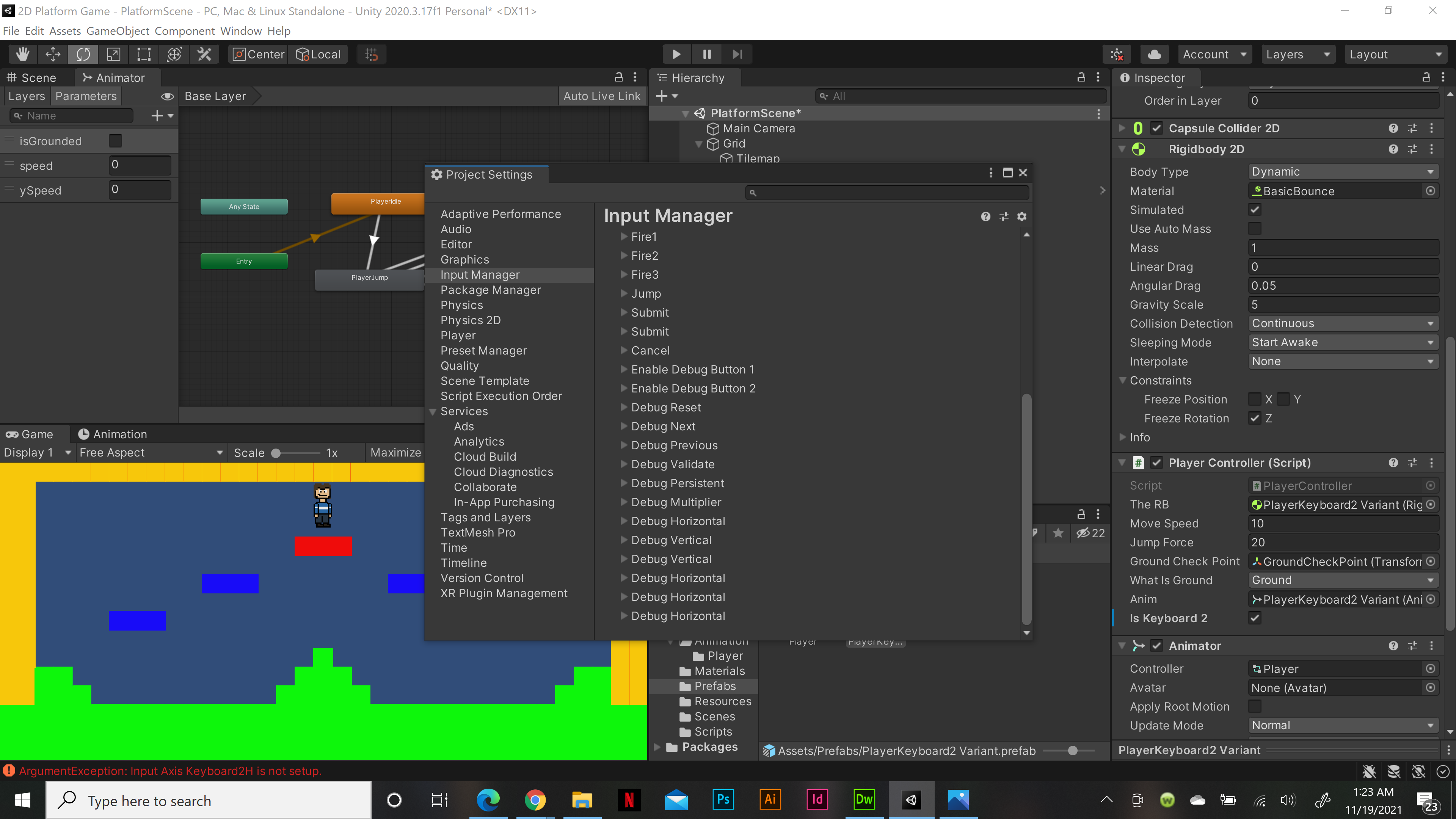Select the Rect Transform tool
This screenshot has width=1456, height=819.
pyautogui.click(x=144, y=54)
